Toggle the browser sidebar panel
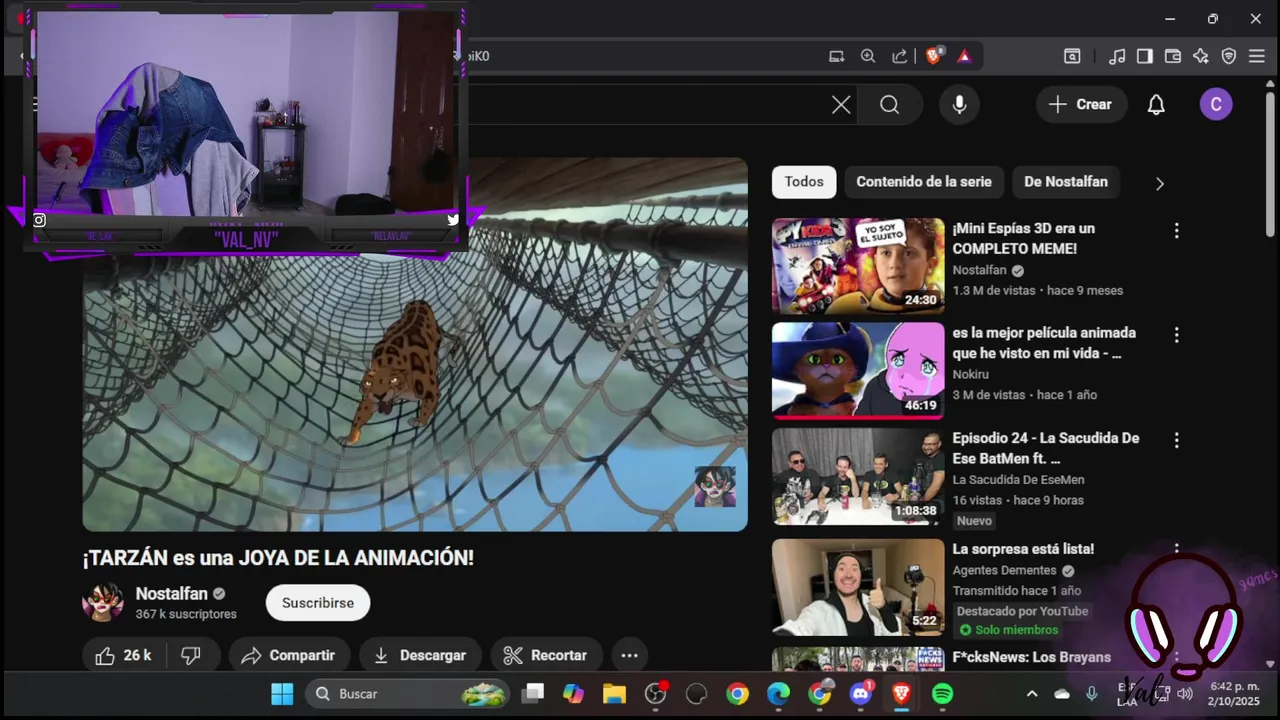This screenshot has width=1280, height=720. click(1145, 56)
